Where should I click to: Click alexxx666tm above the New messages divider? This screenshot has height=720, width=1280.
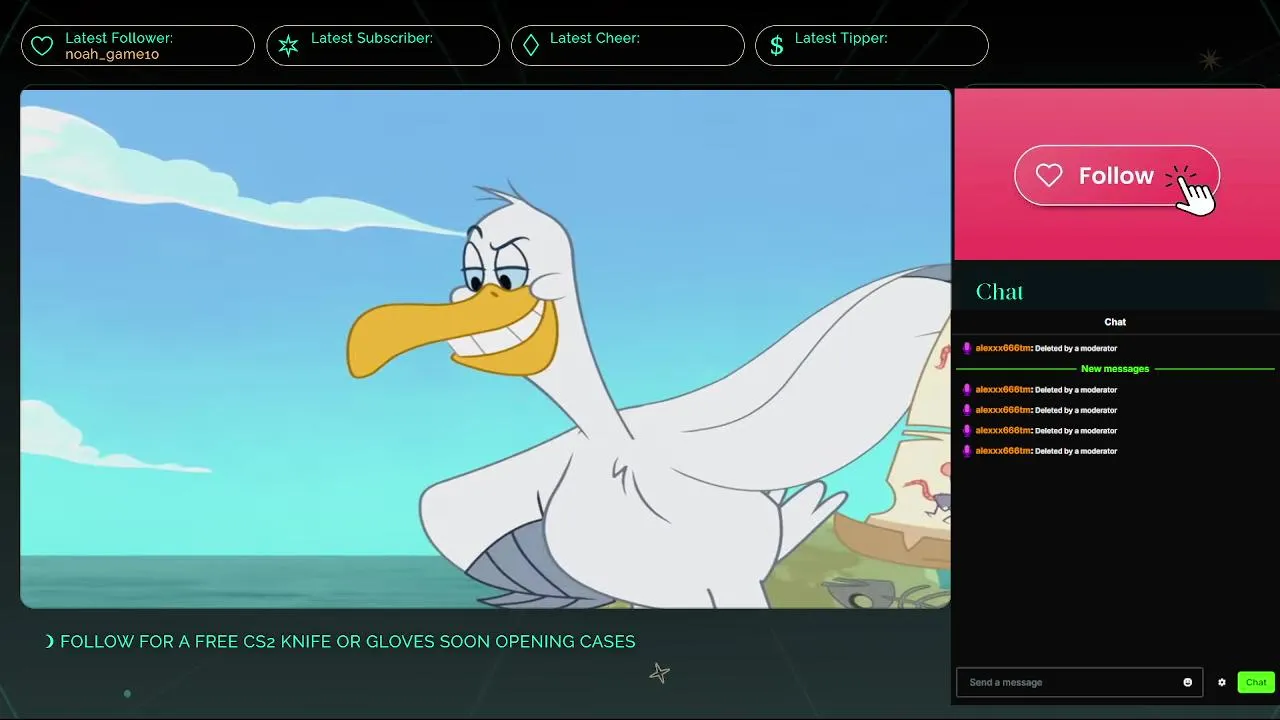pos(1003,348)
